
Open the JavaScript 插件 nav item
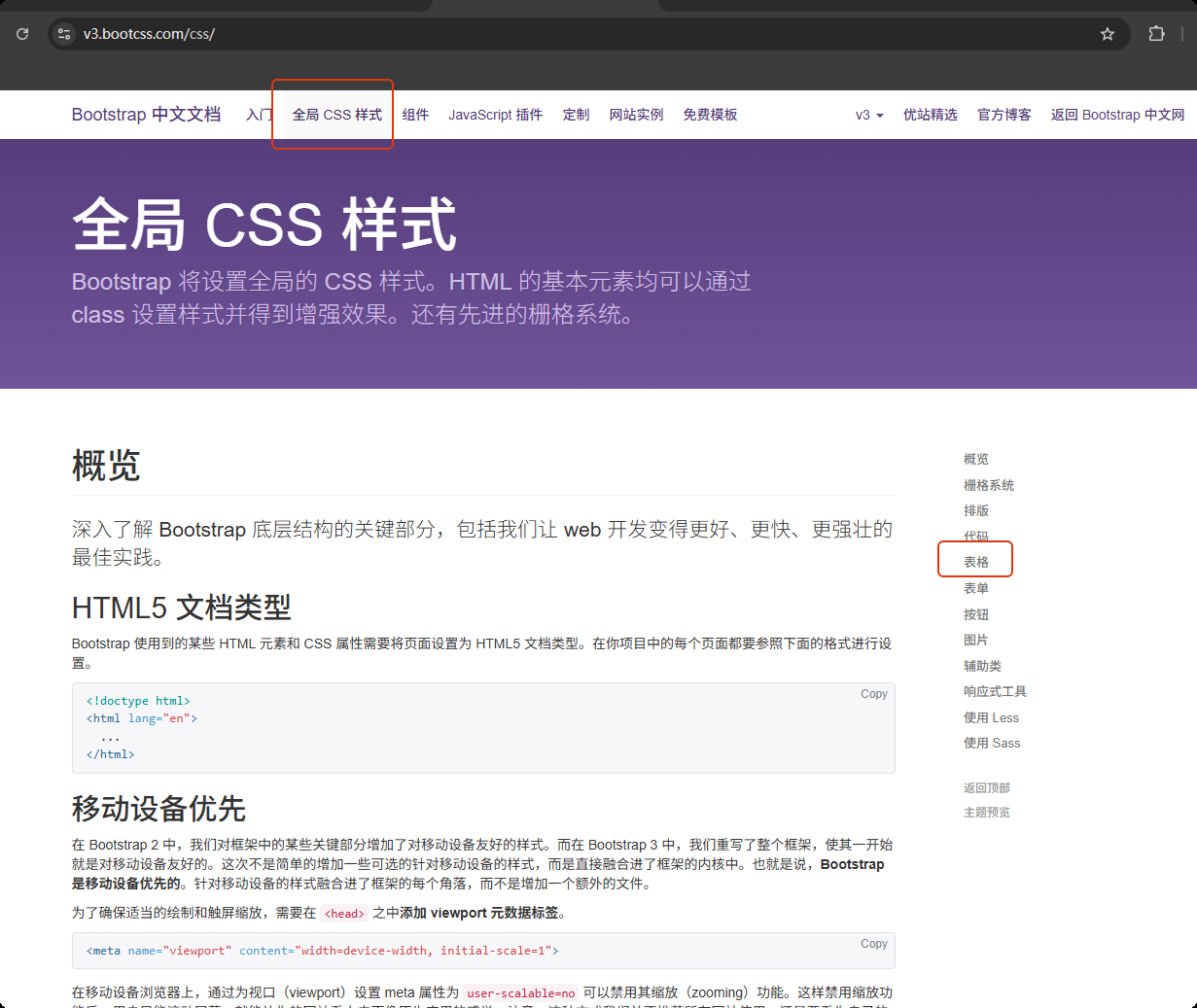click(496, 115)
